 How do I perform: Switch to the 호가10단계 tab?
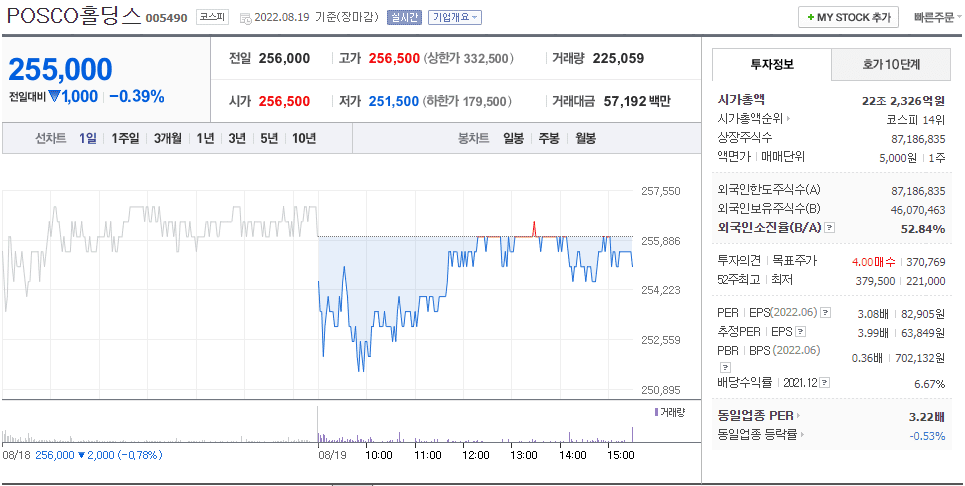[x=891, y=64]
